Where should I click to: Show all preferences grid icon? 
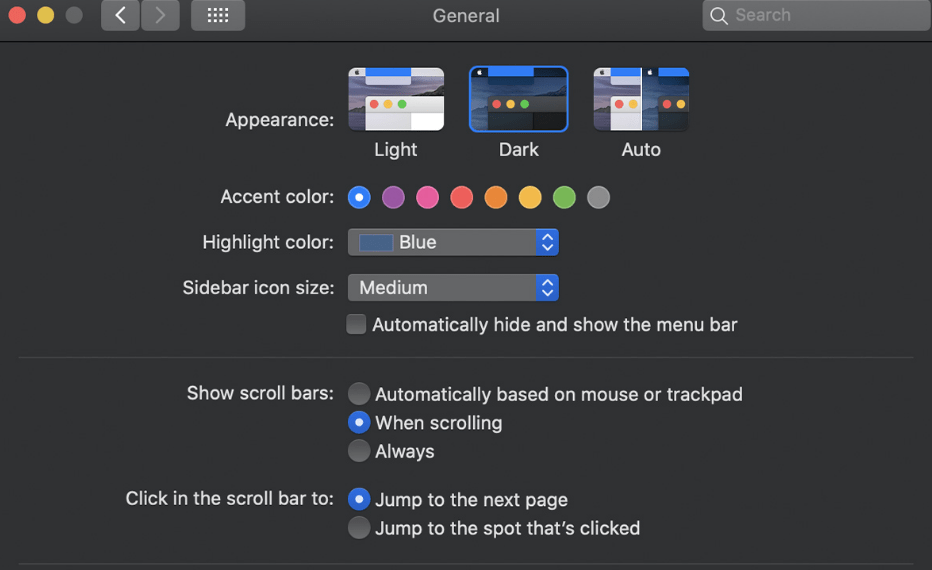coord(217,15)
